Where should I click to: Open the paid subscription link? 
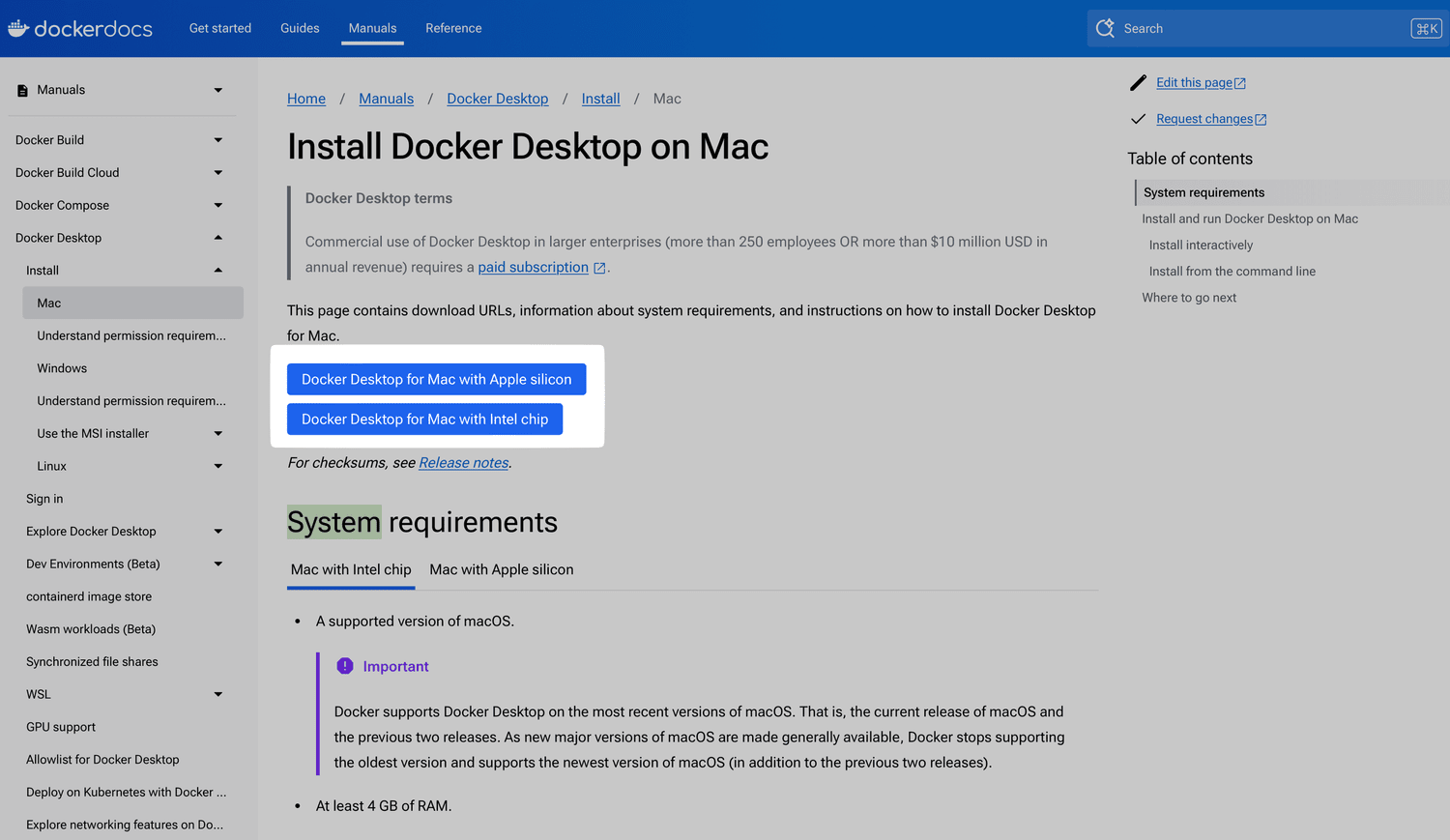(x=534, y=267)
